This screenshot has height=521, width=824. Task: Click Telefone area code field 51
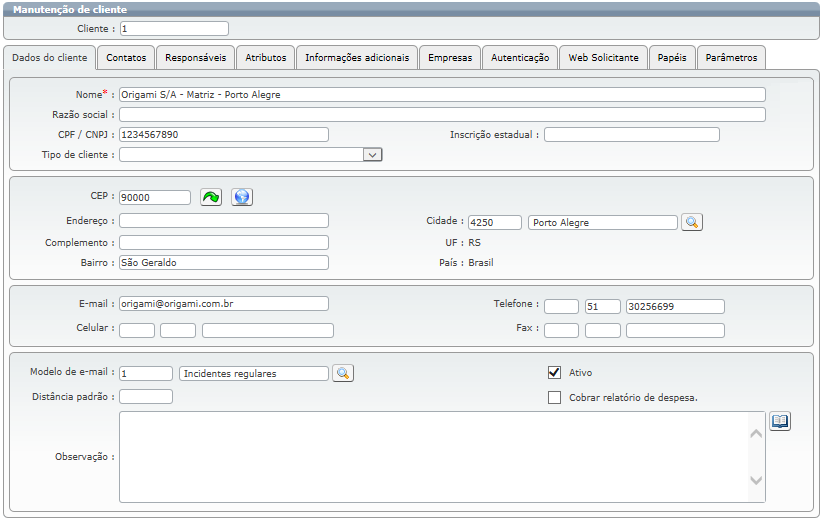tap(603, 307)
